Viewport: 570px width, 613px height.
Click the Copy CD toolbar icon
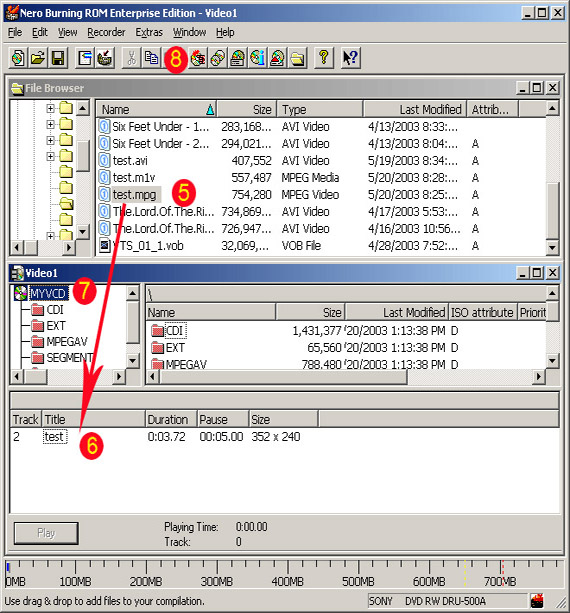[218, 58]
